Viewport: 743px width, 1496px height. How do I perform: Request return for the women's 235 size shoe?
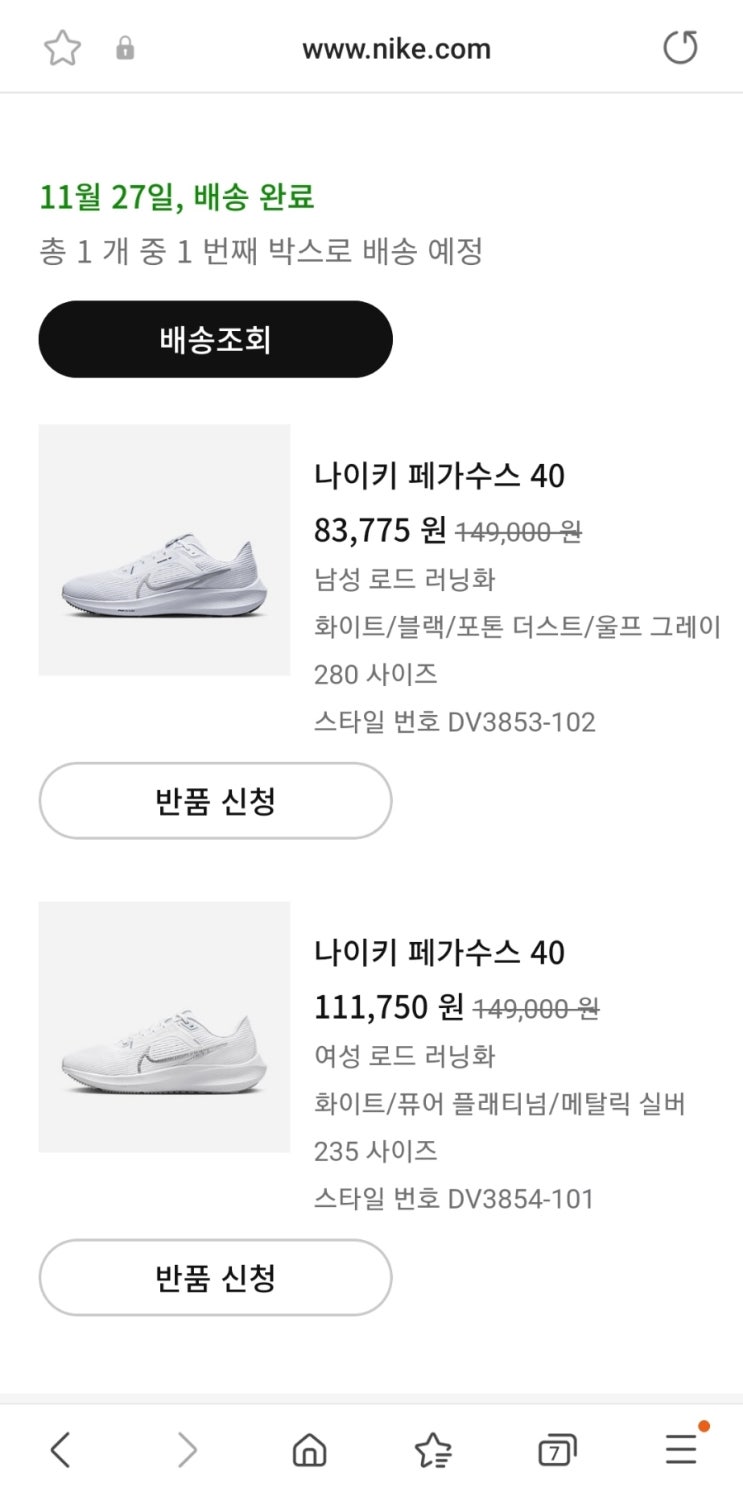coord(215,1278)
